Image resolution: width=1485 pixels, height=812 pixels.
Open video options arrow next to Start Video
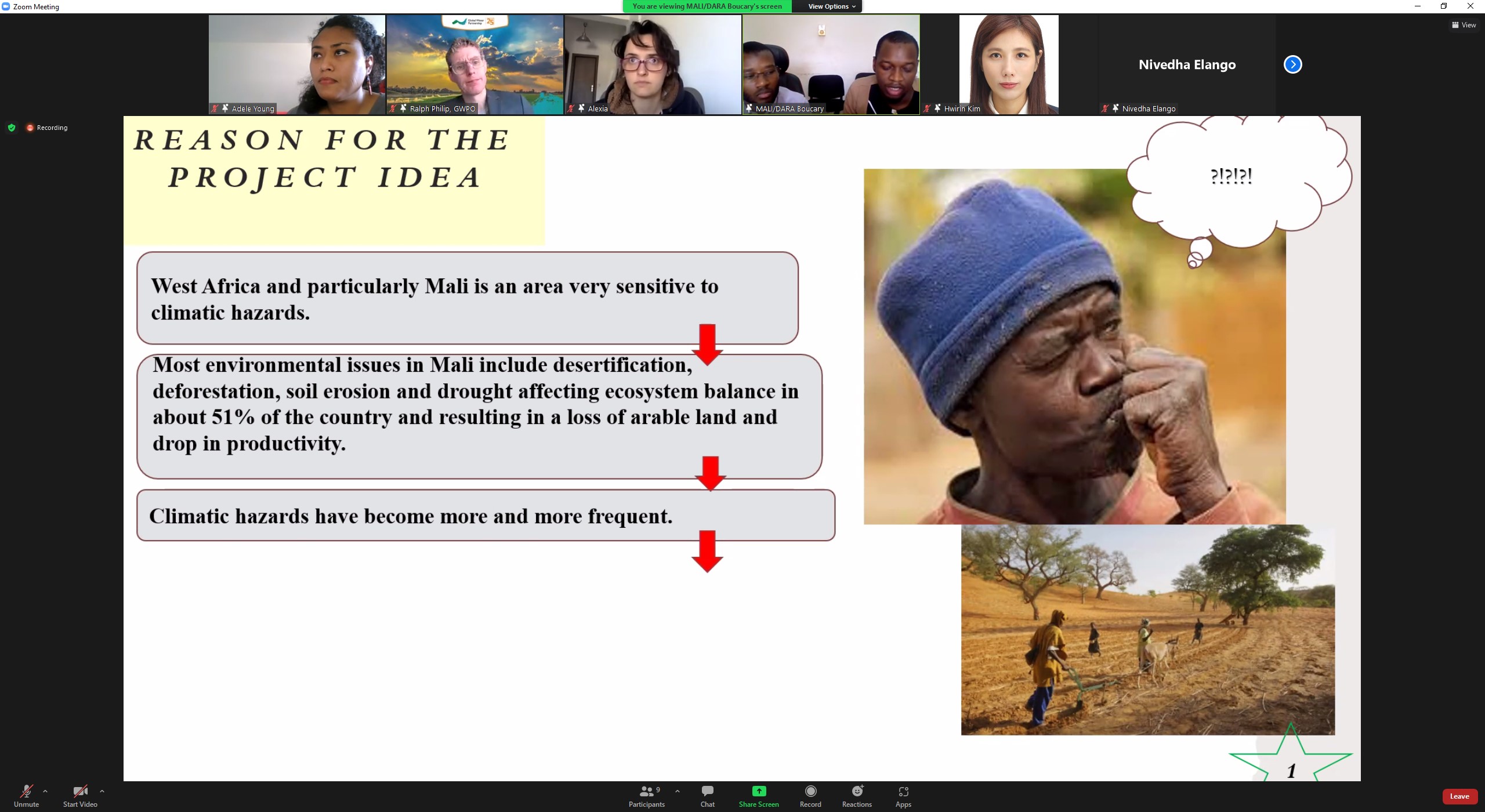point(102,791)
